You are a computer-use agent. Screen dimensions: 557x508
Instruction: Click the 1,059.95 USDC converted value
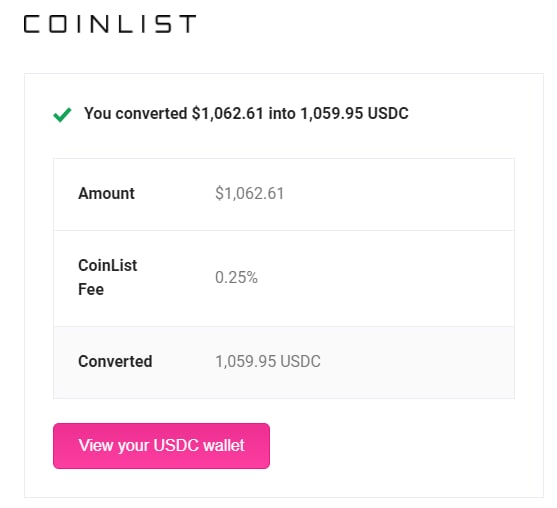(x=268, y=361)
